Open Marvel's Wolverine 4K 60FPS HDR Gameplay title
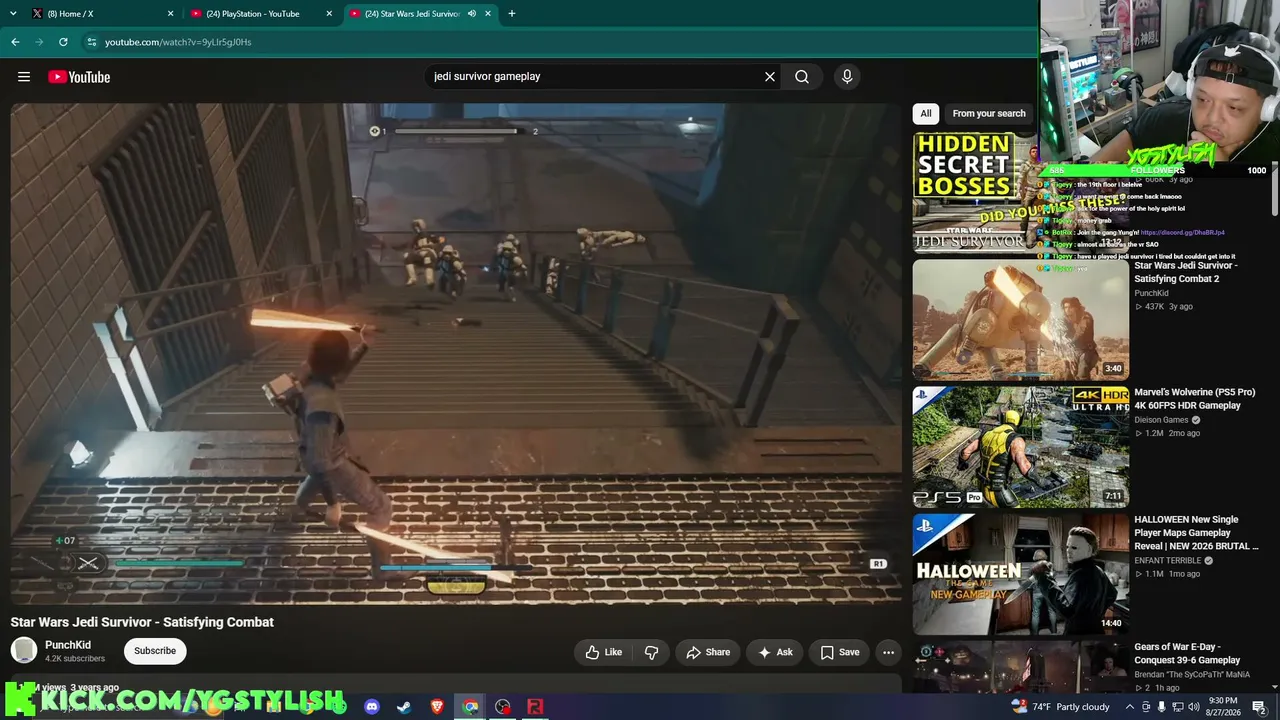This screenshot has width=1280, height=720. click(x=1195, y=399)
